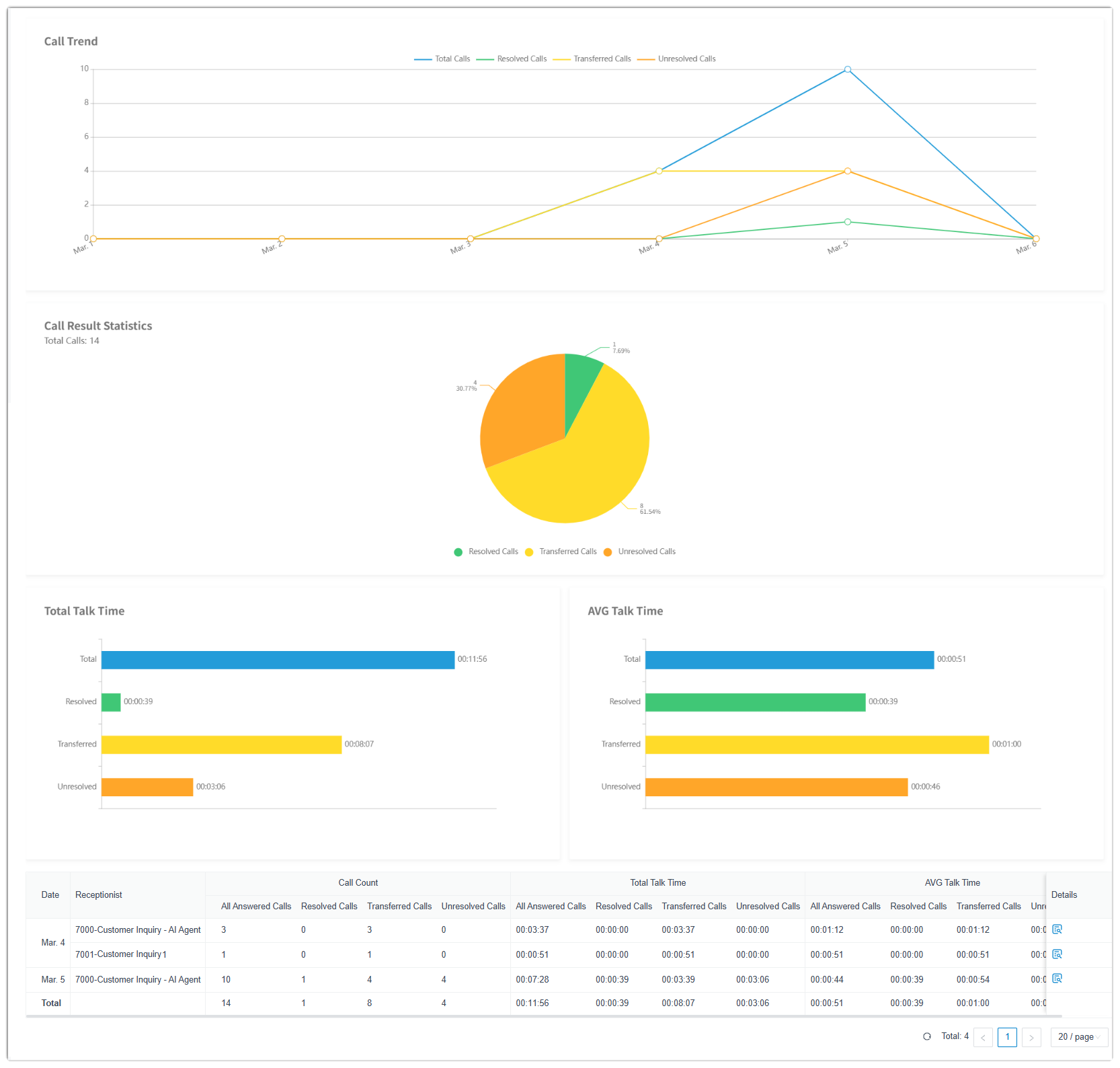Toggle Total Calls legend in Call Trend
Image resolution: width=1120 pixels, height=1068 pixels.
coord(442,59)
